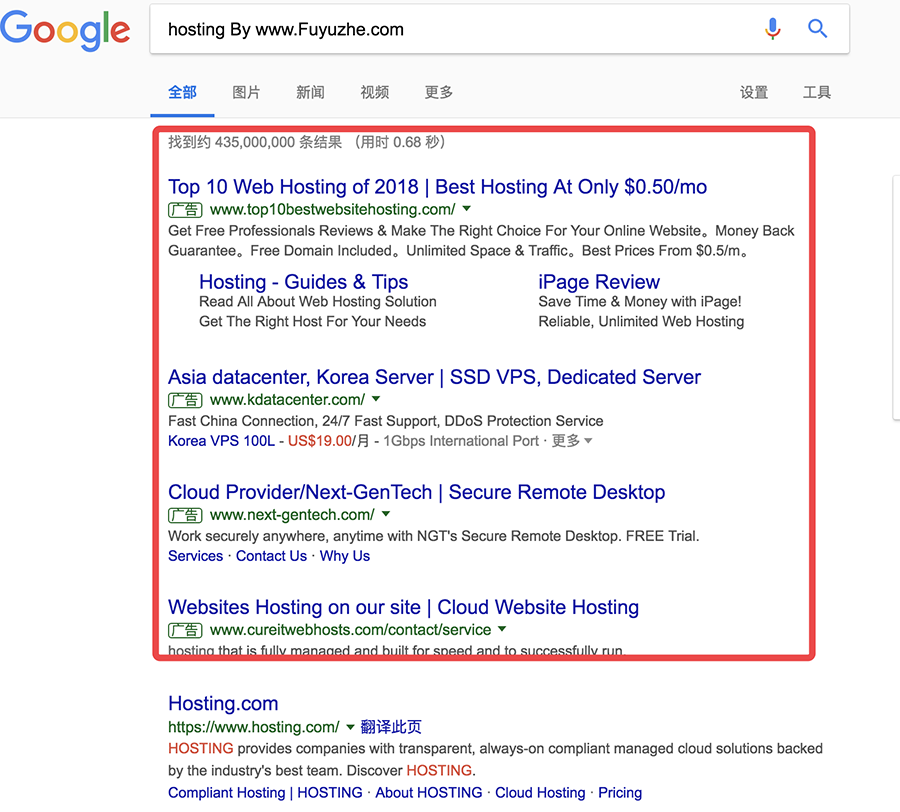The image size is (900, 812).
Task: Click 广告 badge beside kdatacenter URL
Action: (185, 400)
